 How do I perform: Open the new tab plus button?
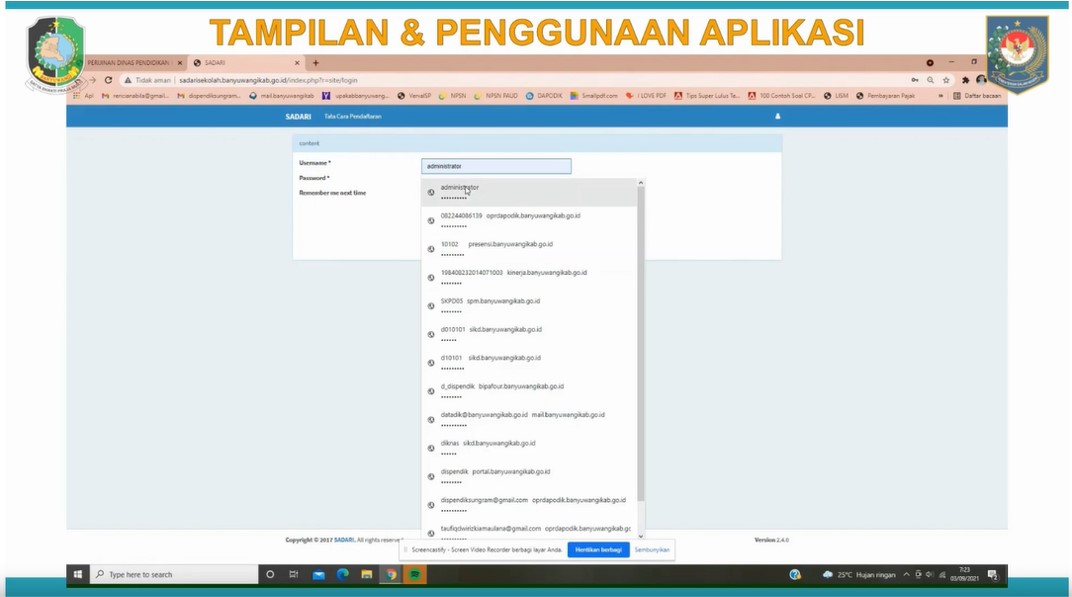point(316,63)
